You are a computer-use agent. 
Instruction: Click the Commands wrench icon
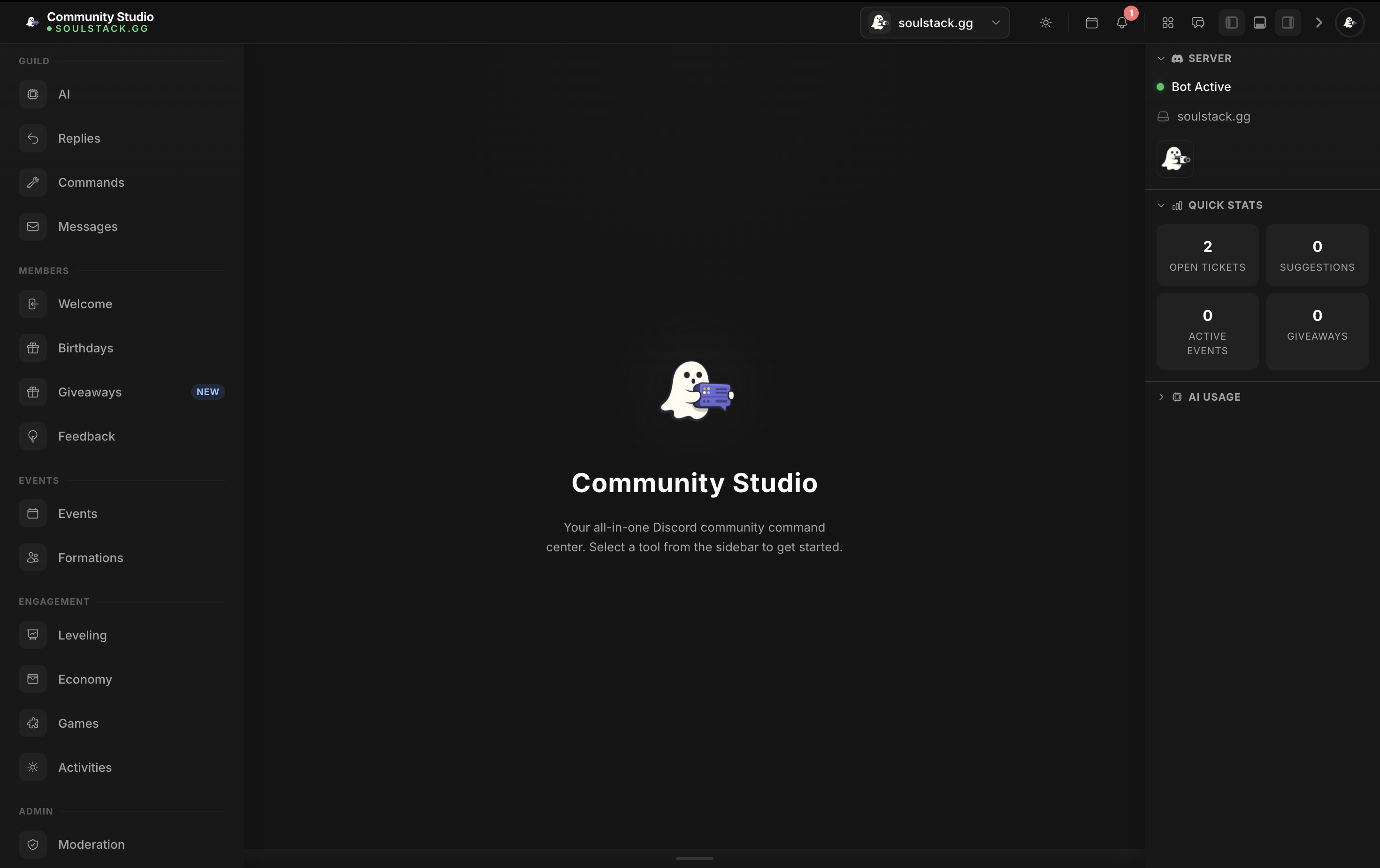tap(33, 182)
